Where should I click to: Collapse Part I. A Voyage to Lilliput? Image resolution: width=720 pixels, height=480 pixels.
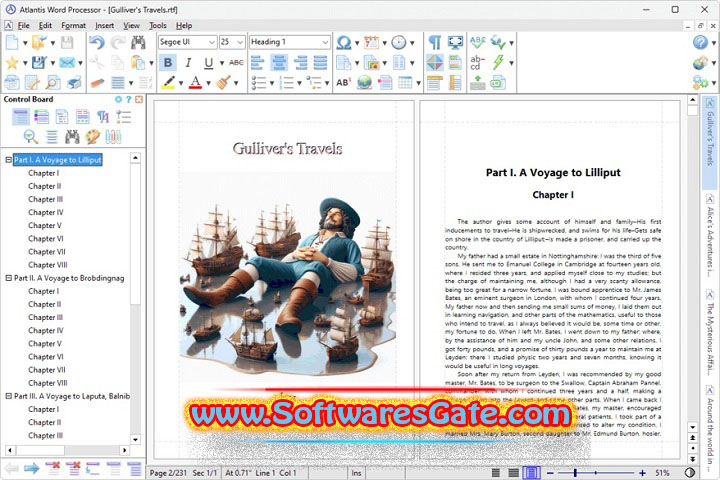click(8, 160)
